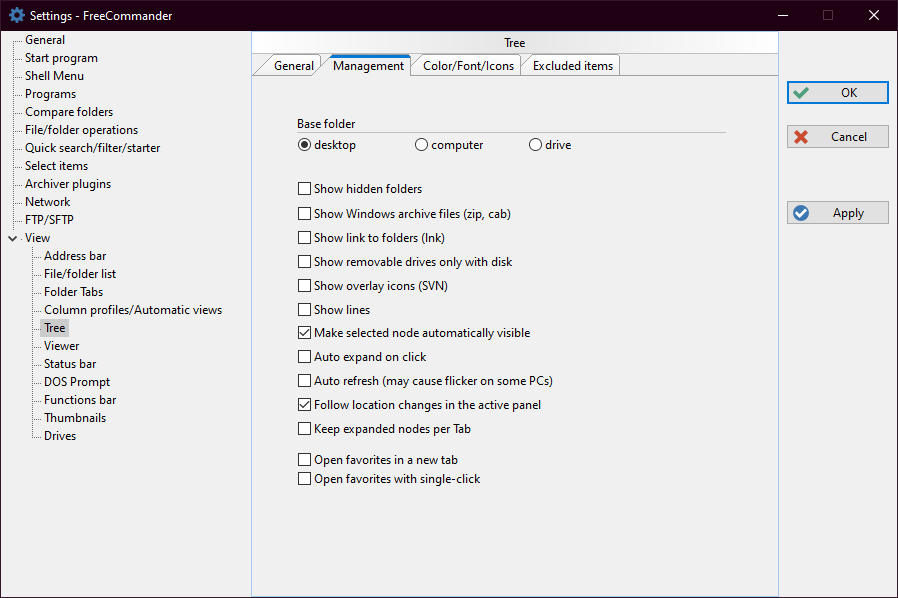Click the blue checkmark Apply icon

[x=801, y=213]
